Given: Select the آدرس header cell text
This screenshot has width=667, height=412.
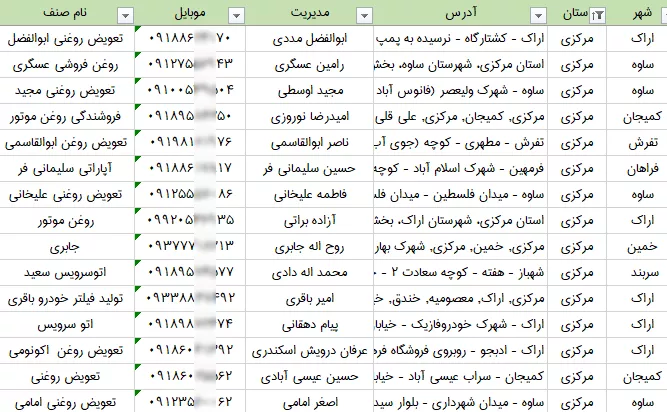Looking at the screenshot, I should point(461,13).
